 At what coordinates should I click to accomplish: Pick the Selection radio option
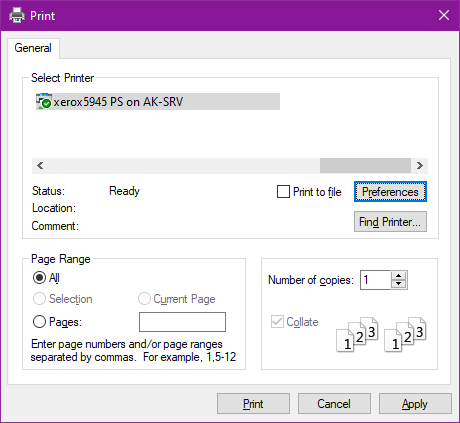pos(39,299)
